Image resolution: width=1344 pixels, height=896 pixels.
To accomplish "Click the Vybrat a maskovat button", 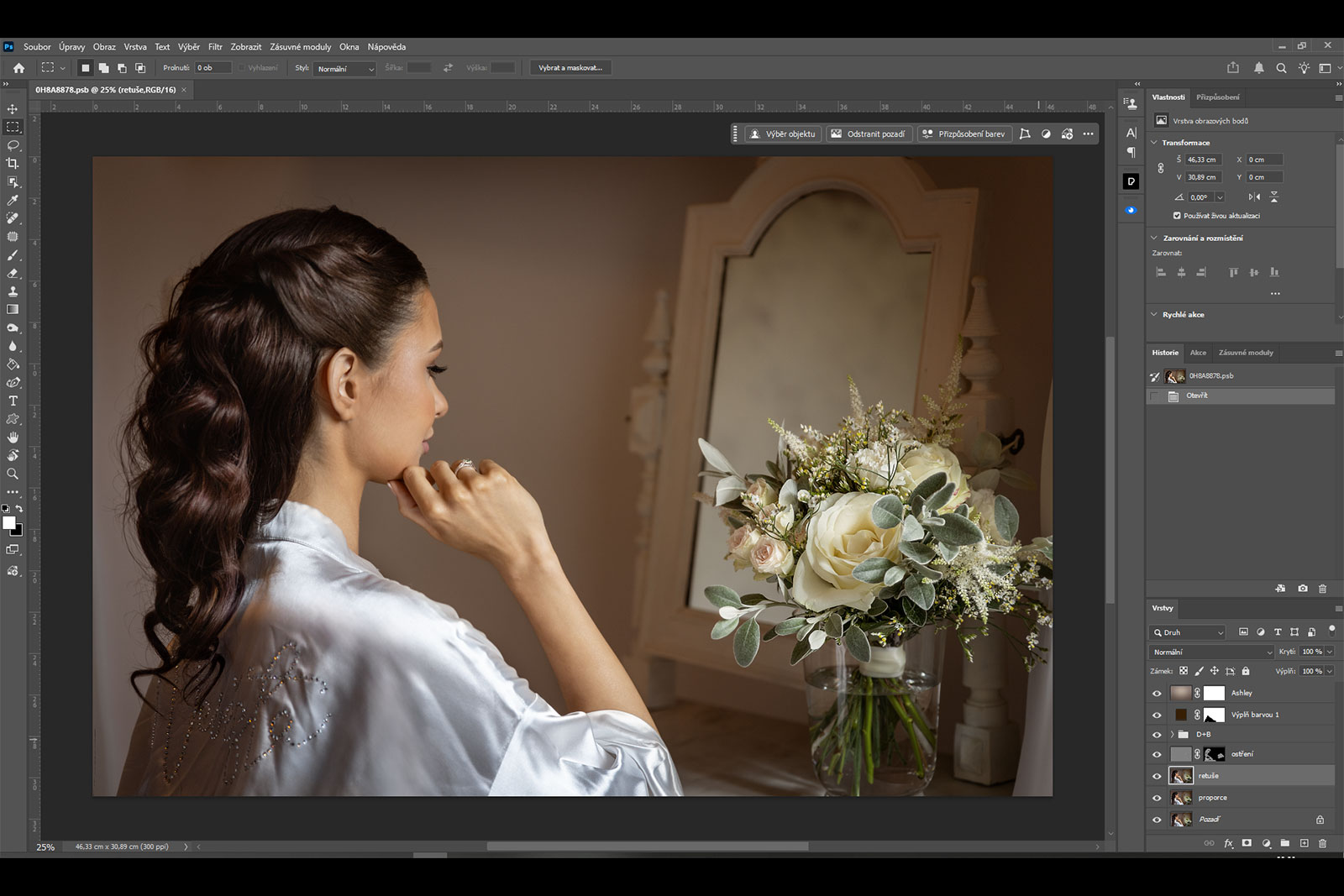I will tap(570, 68).
